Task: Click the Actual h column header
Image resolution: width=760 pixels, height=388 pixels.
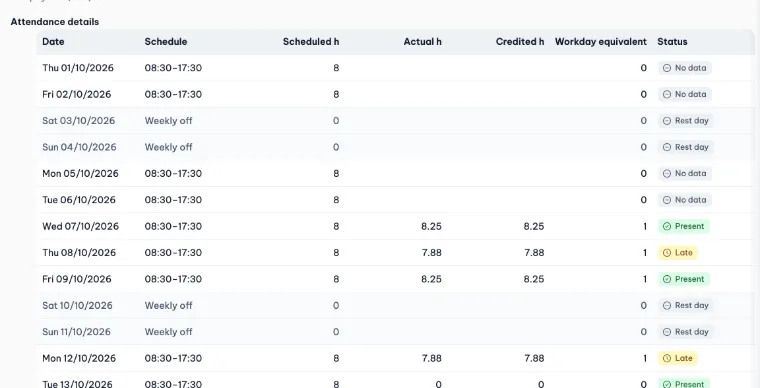Action: [x=422, y=42]
